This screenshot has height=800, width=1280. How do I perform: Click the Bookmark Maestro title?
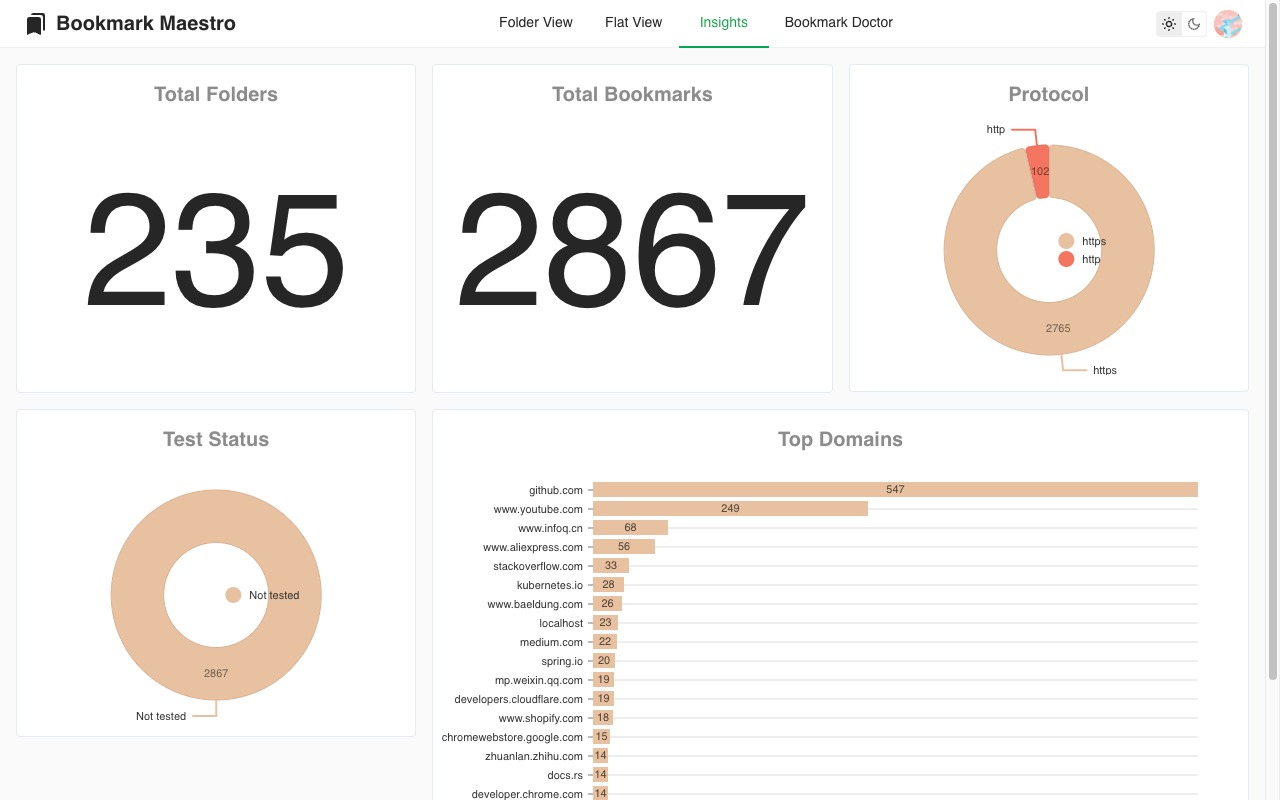point(146,24)
